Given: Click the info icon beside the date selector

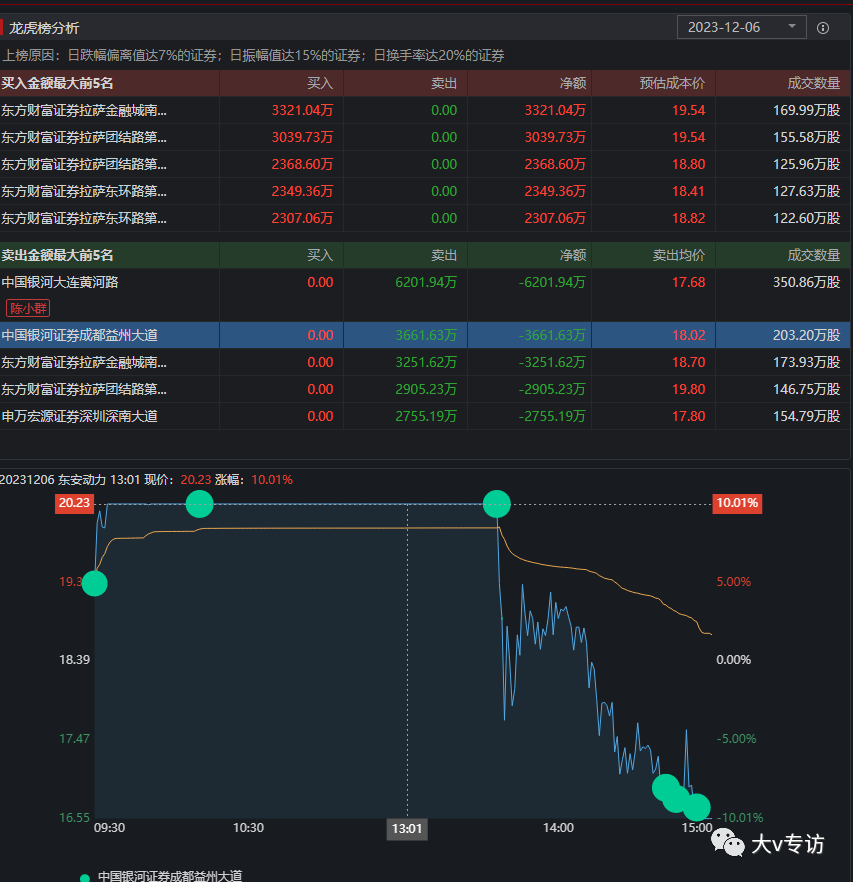Looking at the screenshot, I should click(823, 28).
